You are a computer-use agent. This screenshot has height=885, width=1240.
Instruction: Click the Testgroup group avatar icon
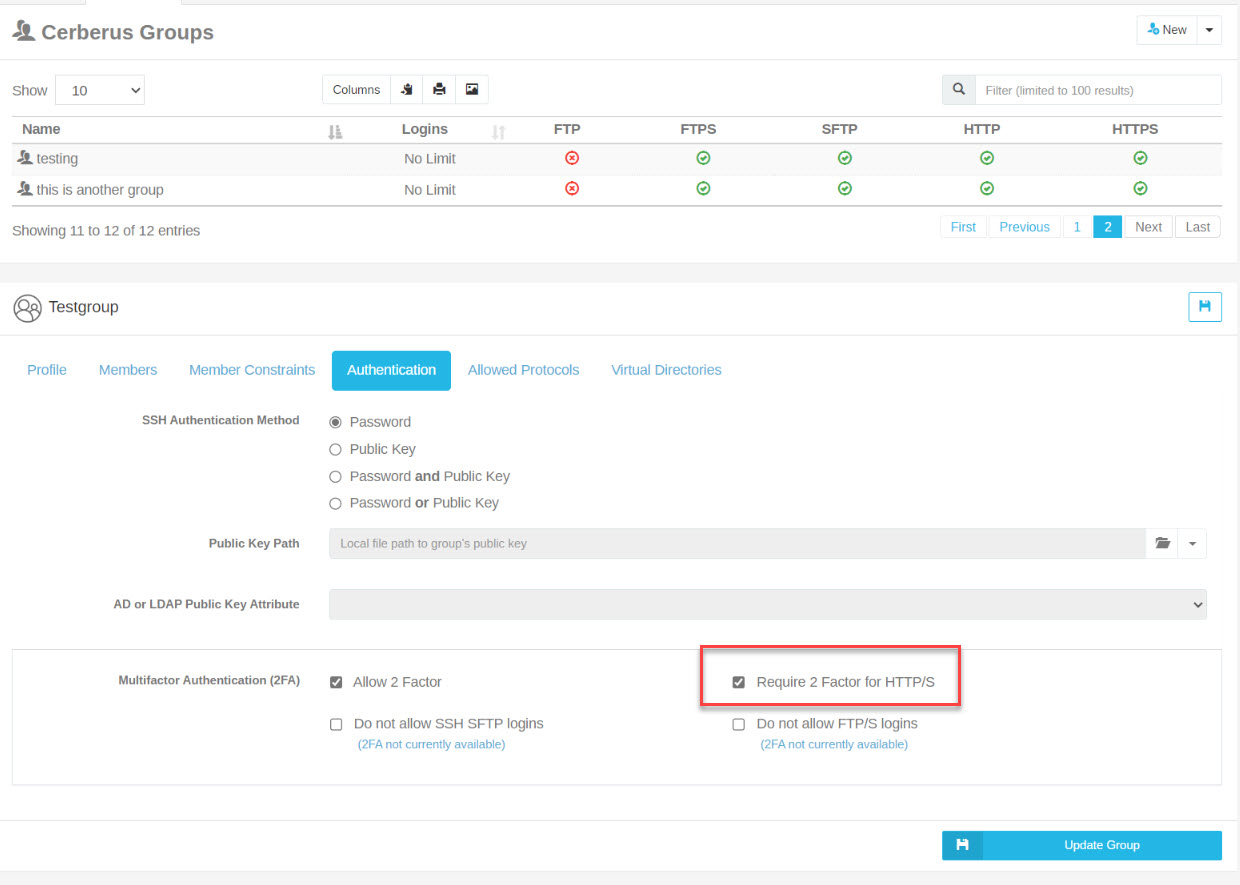[27, 307]
